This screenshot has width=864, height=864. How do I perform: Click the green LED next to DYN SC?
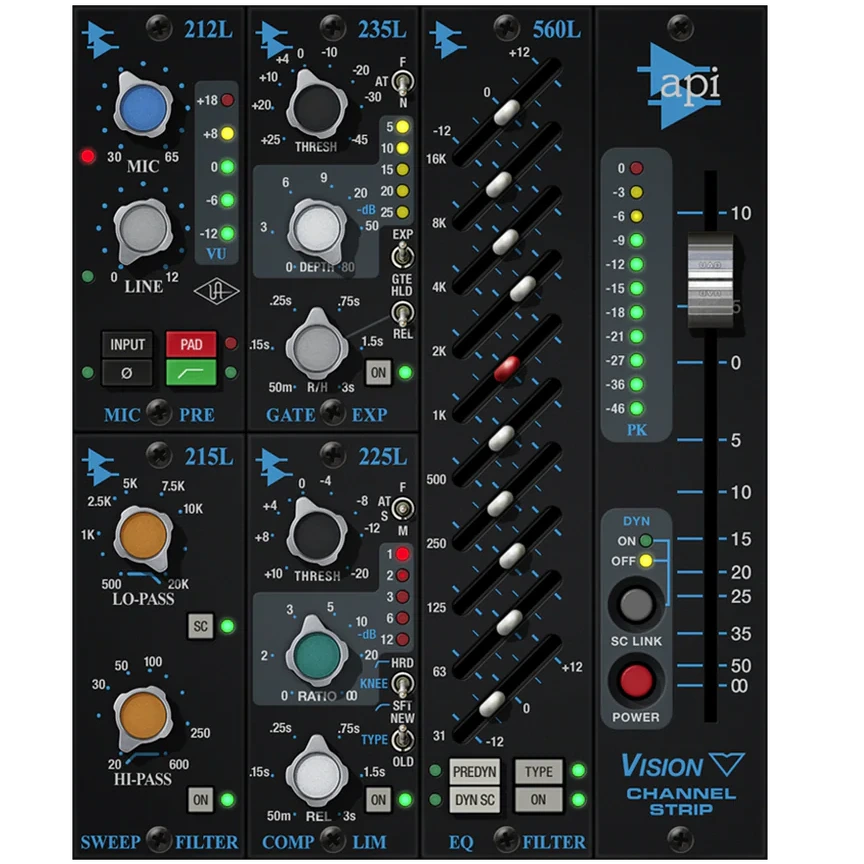pyautogui.click(x=435, y=799)
